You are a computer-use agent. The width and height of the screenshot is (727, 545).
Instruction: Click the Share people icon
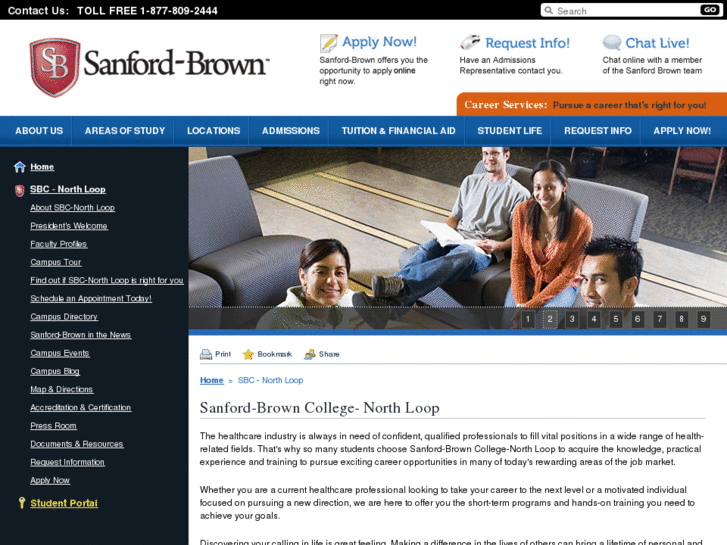309,354
